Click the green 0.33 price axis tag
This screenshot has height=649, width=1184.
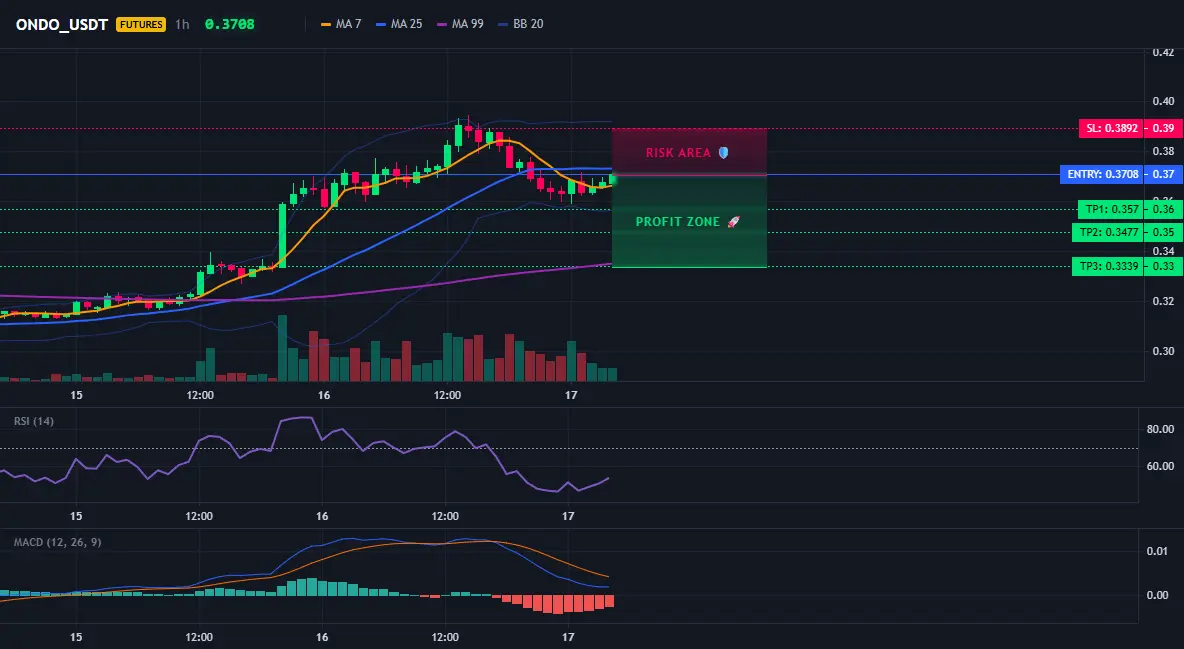click(1163, 266)
